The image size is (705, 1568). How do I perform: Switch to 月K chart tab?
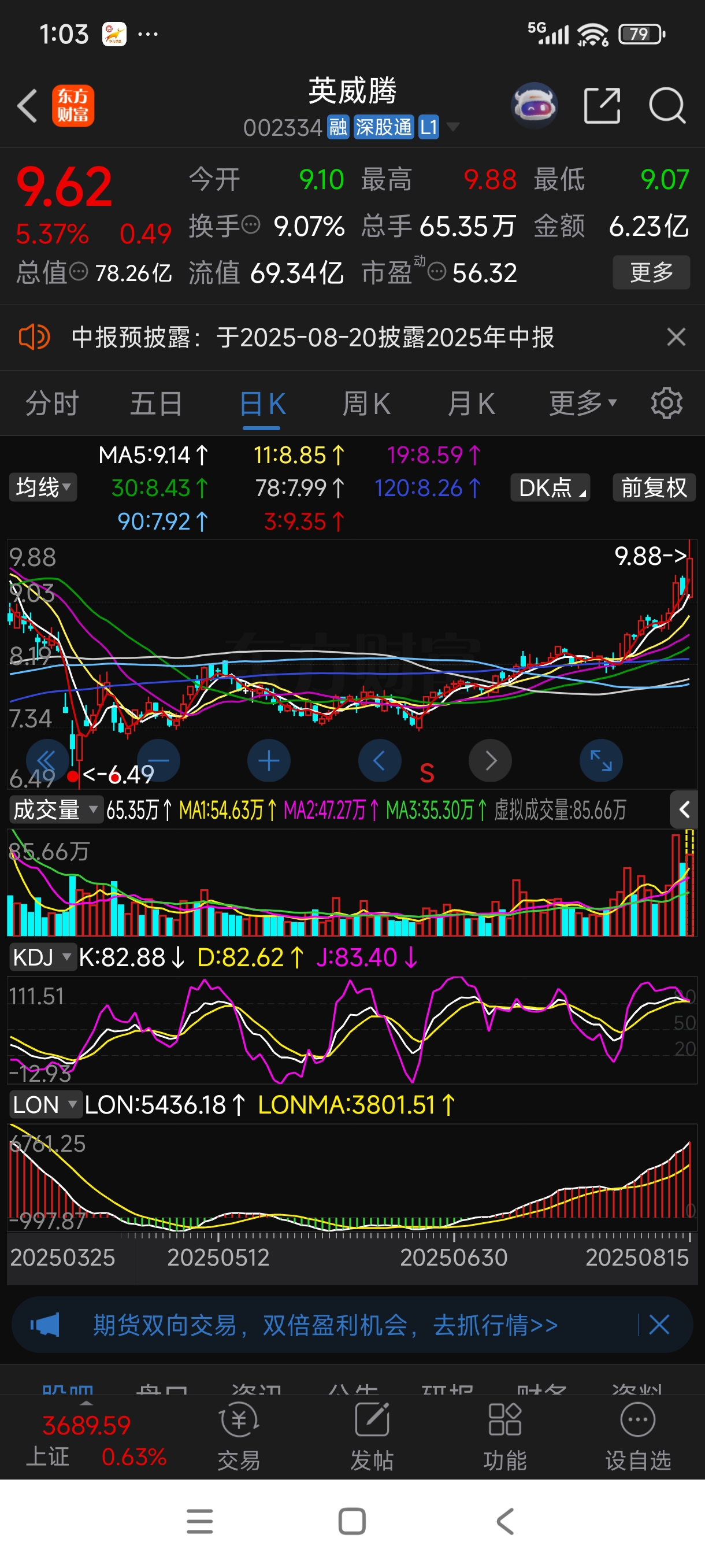(x=471, y=403)
